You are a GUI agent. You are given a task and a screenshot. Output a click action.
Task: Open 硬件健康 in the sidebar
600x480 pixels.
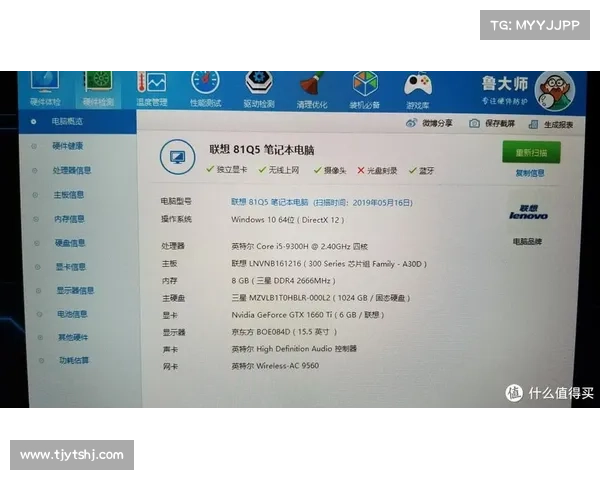pyautogui.click(x=67, y=146)
